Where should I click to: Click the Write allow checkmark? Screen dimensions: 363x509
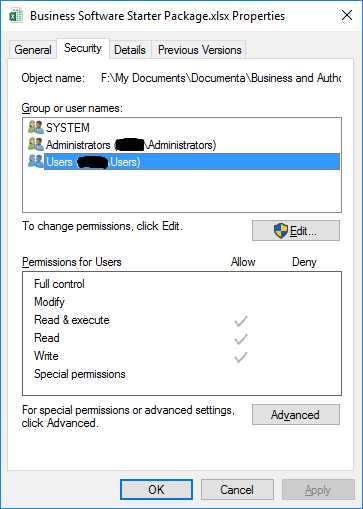241,357
